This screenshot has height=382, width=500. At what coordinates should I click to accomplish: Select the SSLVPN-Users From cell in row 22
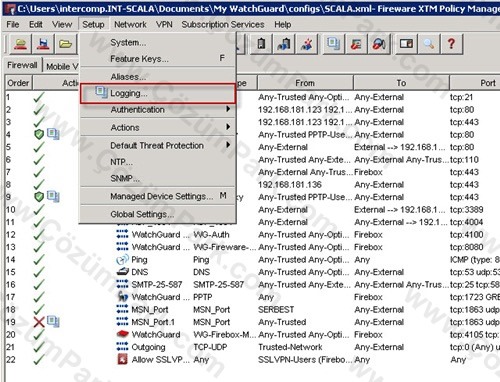tap(304, 359)
